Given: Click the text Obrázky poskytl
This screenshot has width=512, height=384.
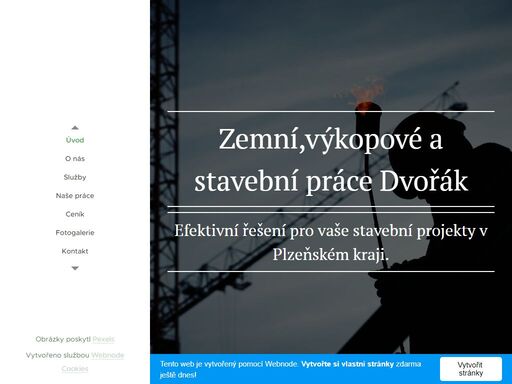Looking at the screenshot, I should click(63, 339).
